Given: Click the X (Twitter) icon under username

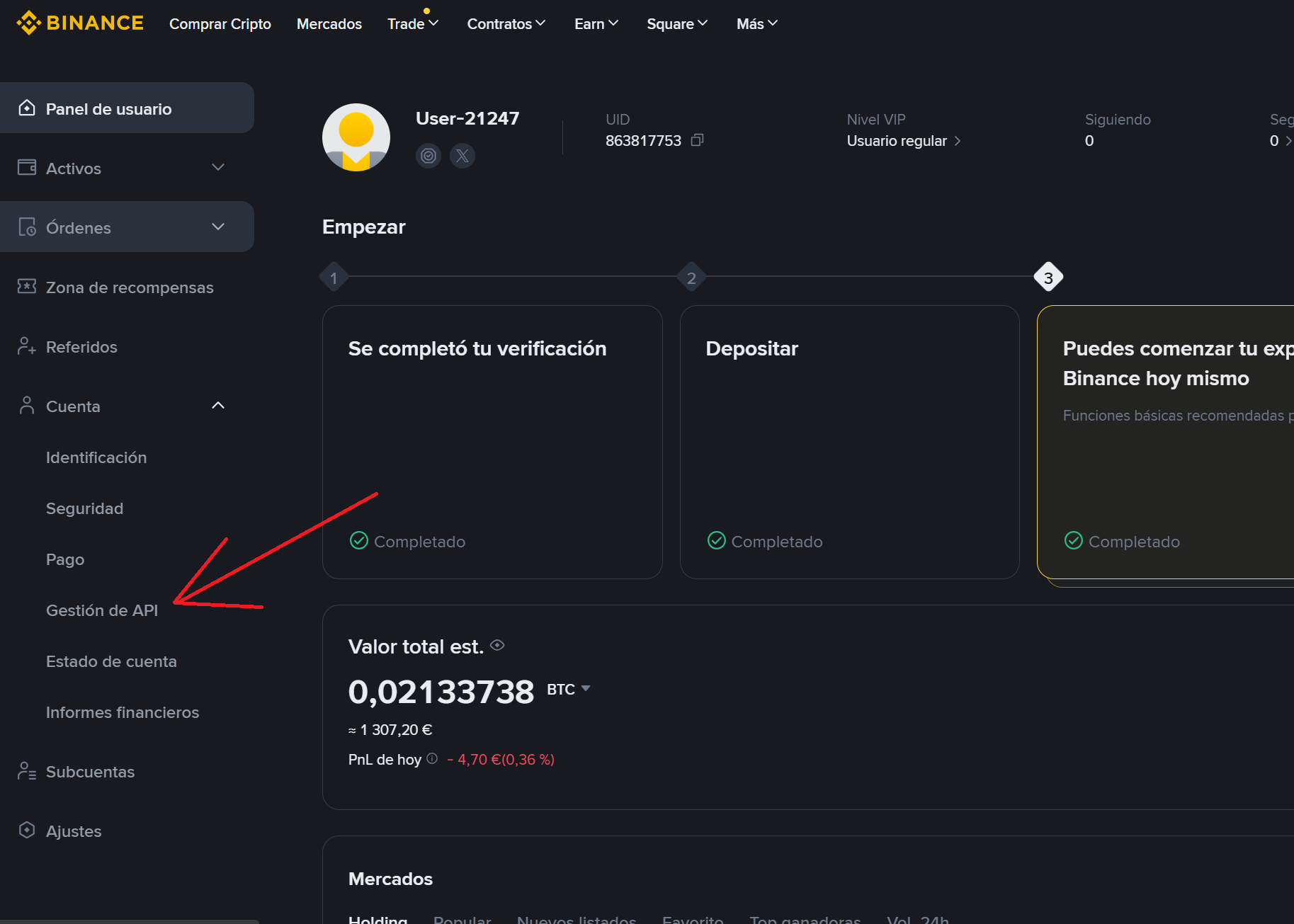Looking at the screenshot, I should click(x=462, y=156).
